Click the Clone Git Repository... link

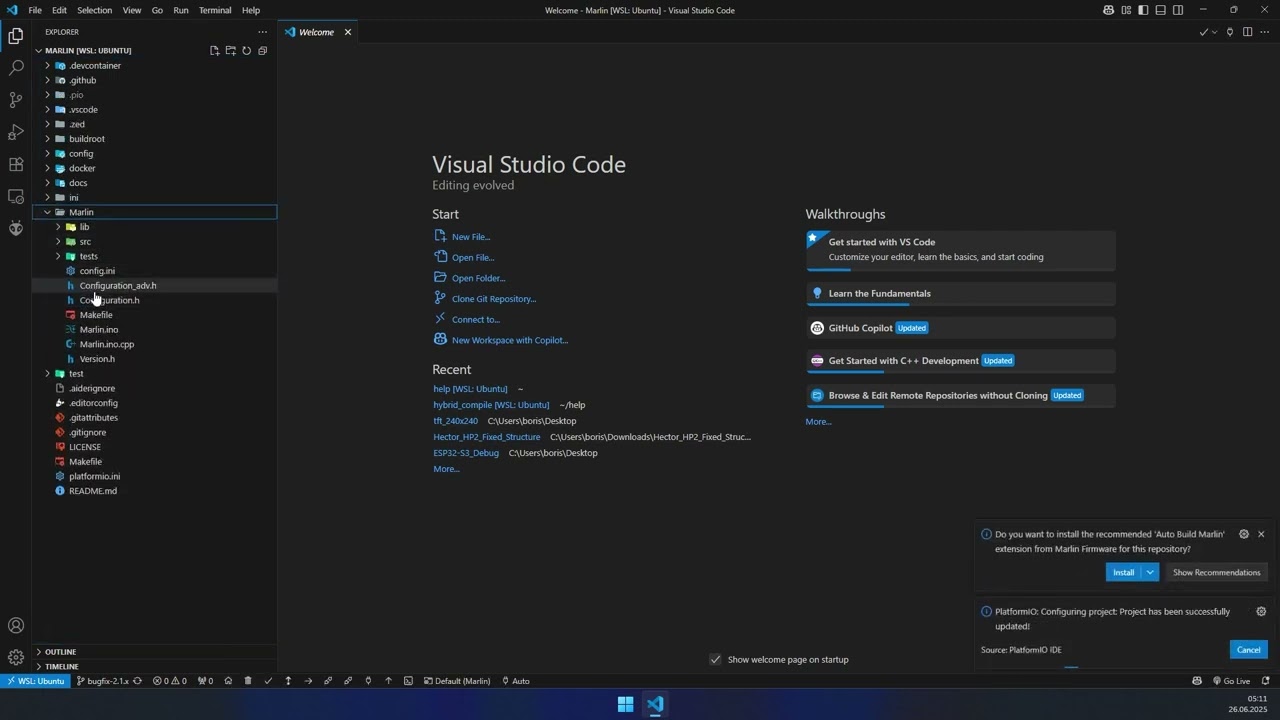click(494, 299)
